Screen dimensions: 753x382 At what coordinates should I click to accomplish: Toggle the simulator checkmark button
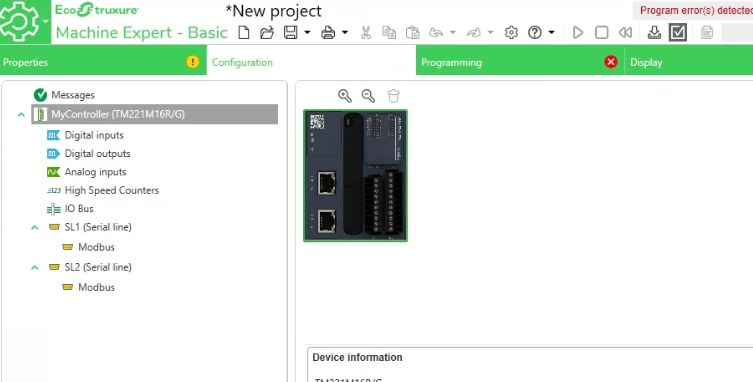(x=678, y=33)
